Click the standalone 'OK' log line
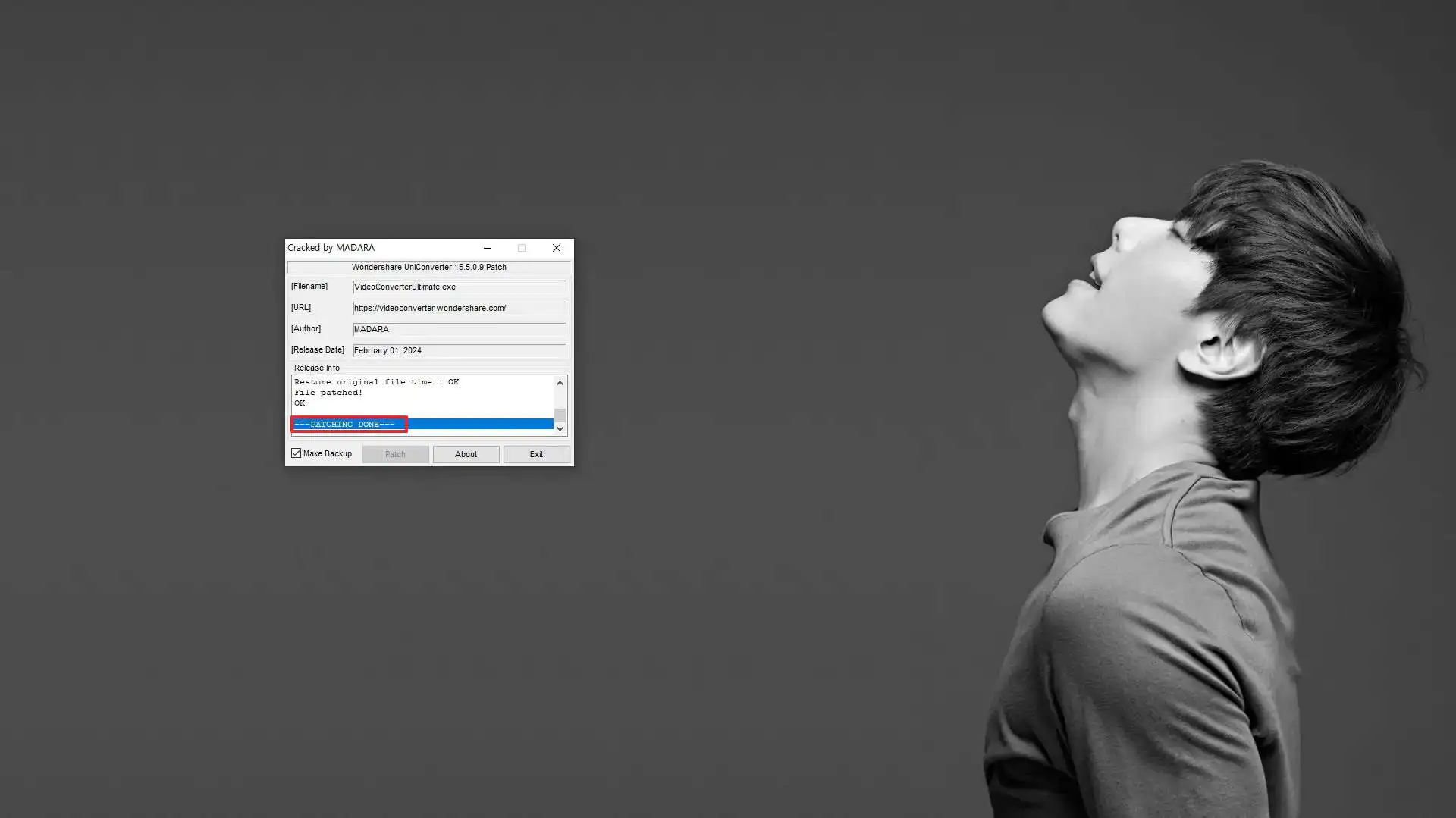This screenshot has height=818, width=1456. point(300,403)
